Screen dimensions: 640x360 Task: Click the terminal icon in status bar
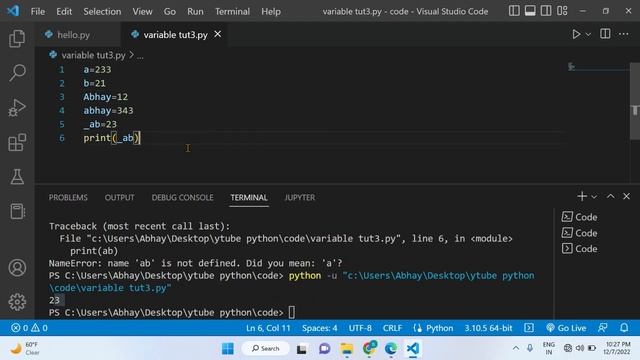tap(529, 328)
